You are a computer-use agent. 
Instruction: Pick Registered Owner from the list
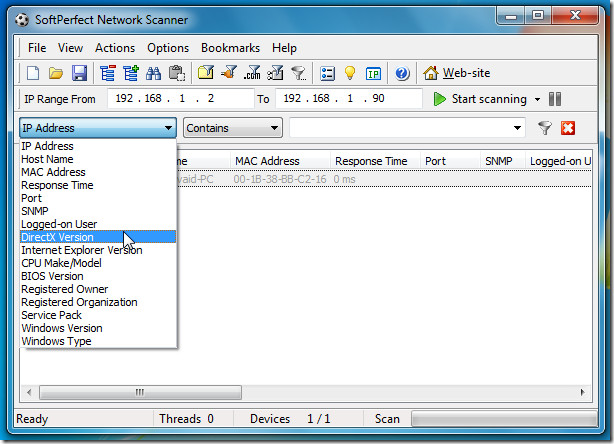point(98,289)
